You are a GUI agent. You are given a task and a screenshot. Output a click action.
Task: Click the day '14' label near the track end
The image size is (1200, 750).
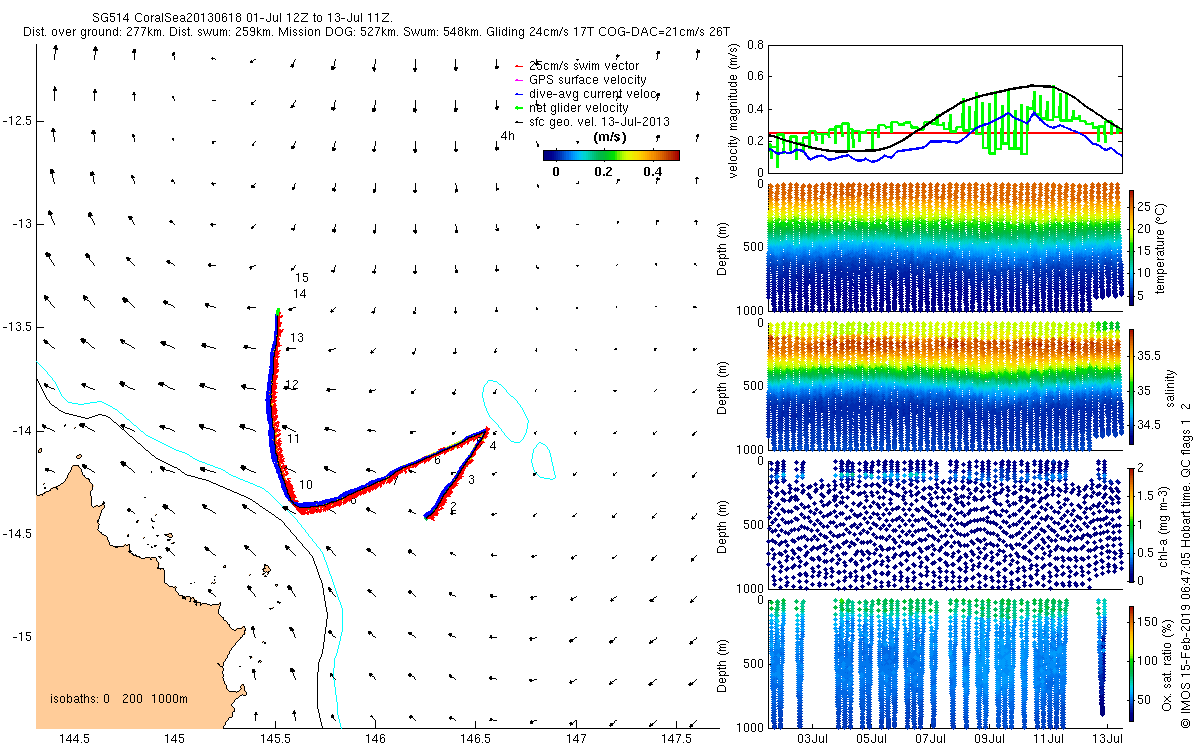[299, 294]
